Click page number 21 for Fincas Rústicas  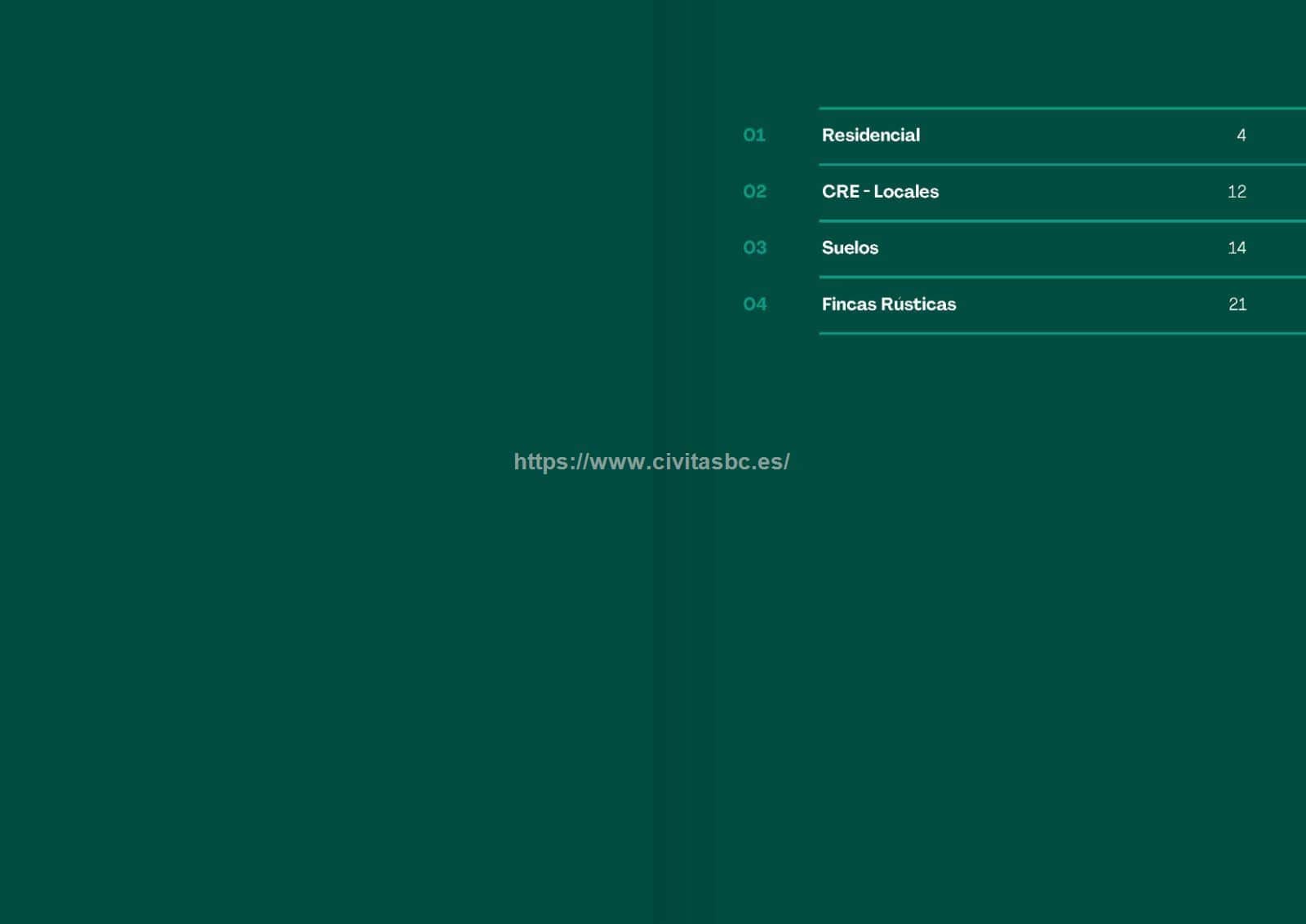tap(1237, 304)
